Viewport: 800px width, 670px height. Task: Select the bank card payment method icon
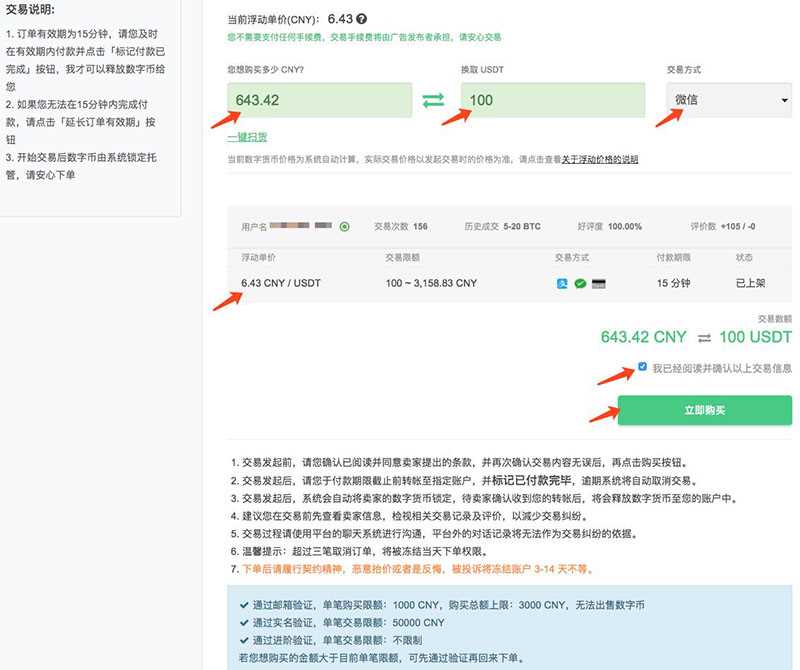pos(599,284)
